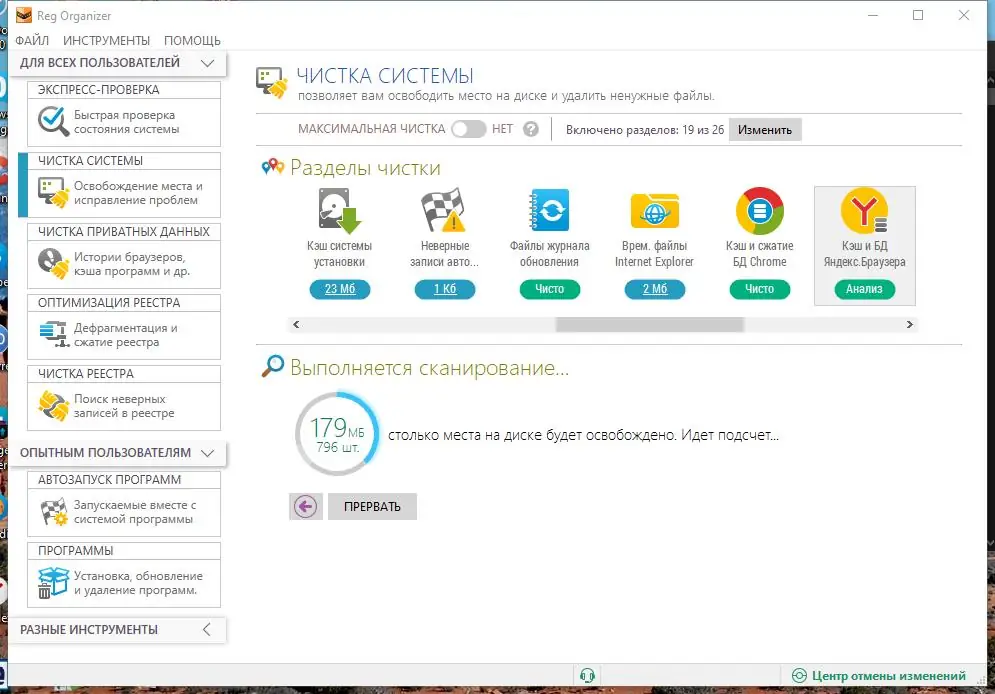
Task: Click the purple back arrow button
Action: click(306, 506)
